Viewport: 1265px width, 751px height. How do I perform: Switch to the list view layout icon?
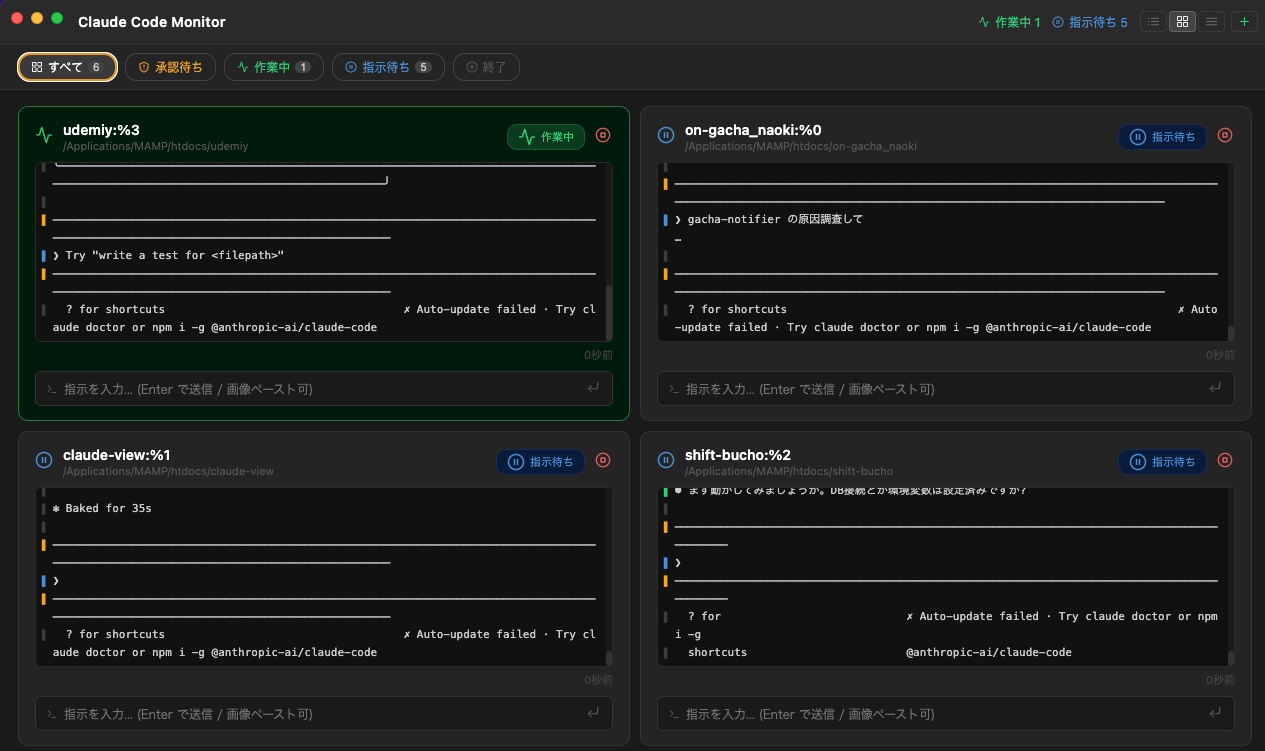click(x=1153, y=21)
